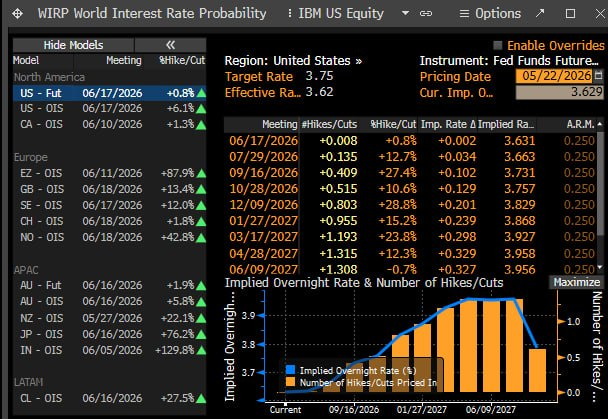The width and height of the screenshot is (608, 419).
Task: Click meeting date 09/16/2026 in rate table
Action: pyautogui.click(x=264, y=173)
